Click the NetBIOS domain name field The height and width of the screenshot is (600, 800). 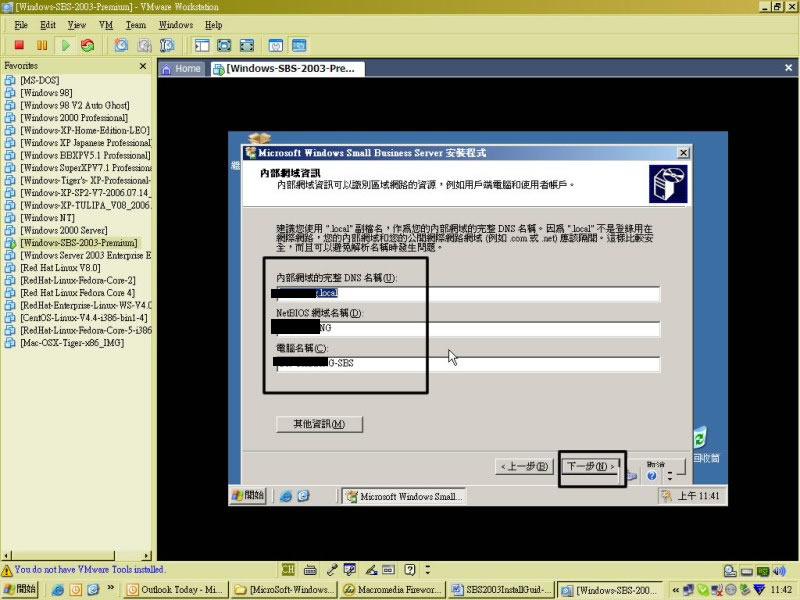[x=467, y=329]
